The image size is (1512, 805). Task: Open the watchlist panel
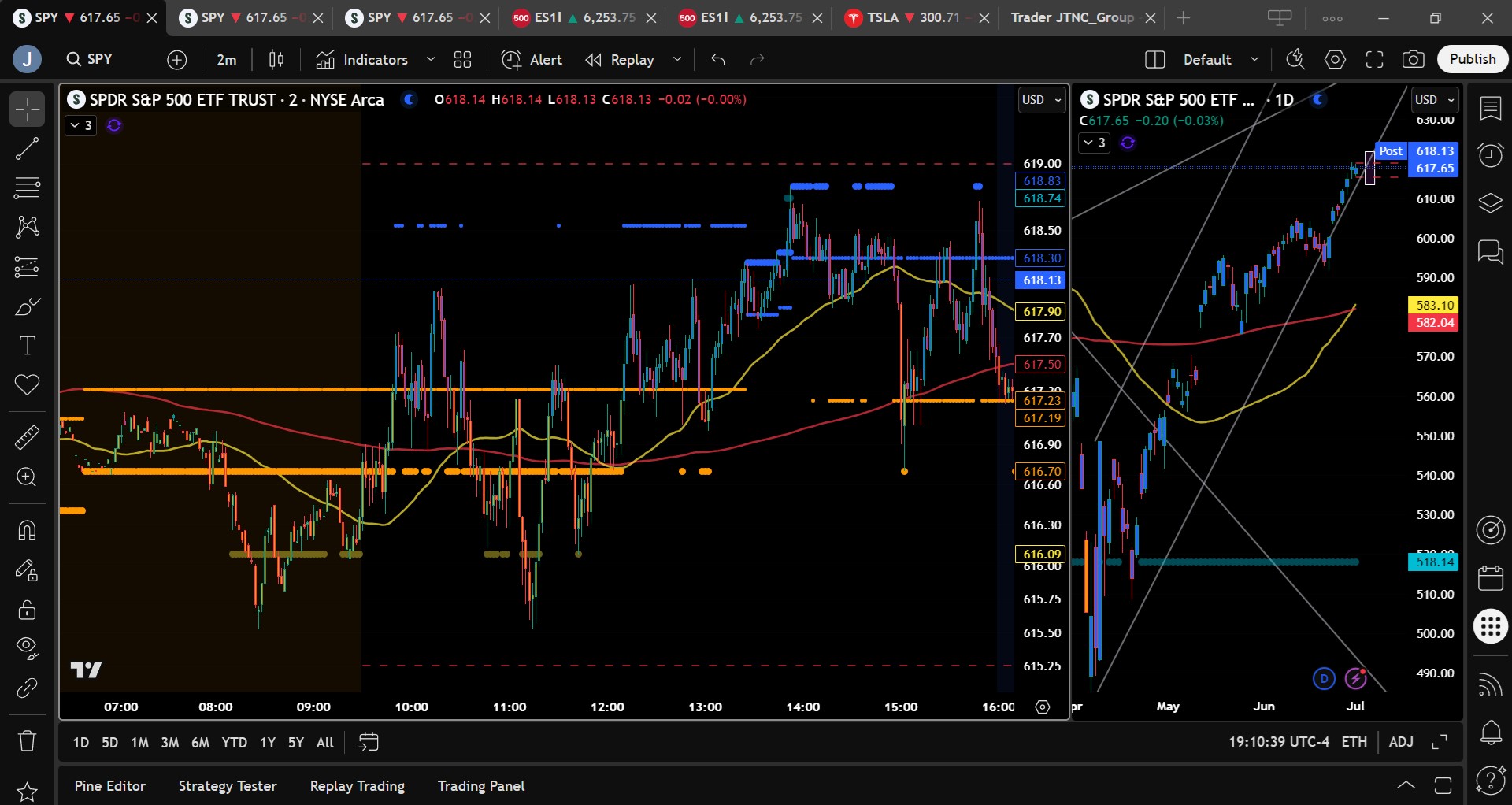1491,109
